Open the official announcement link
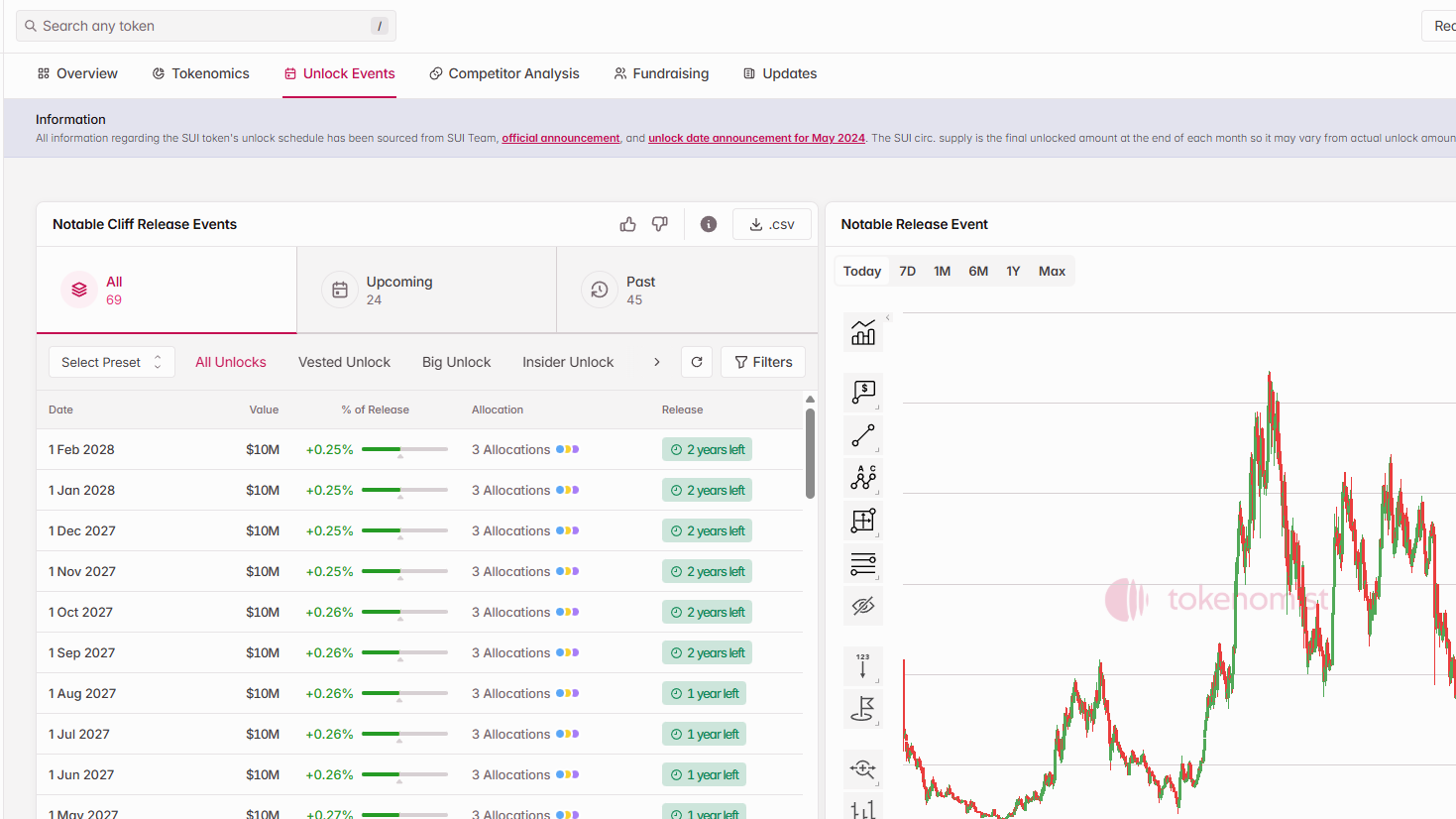The image size is (1456, 819). pos(560,139)
